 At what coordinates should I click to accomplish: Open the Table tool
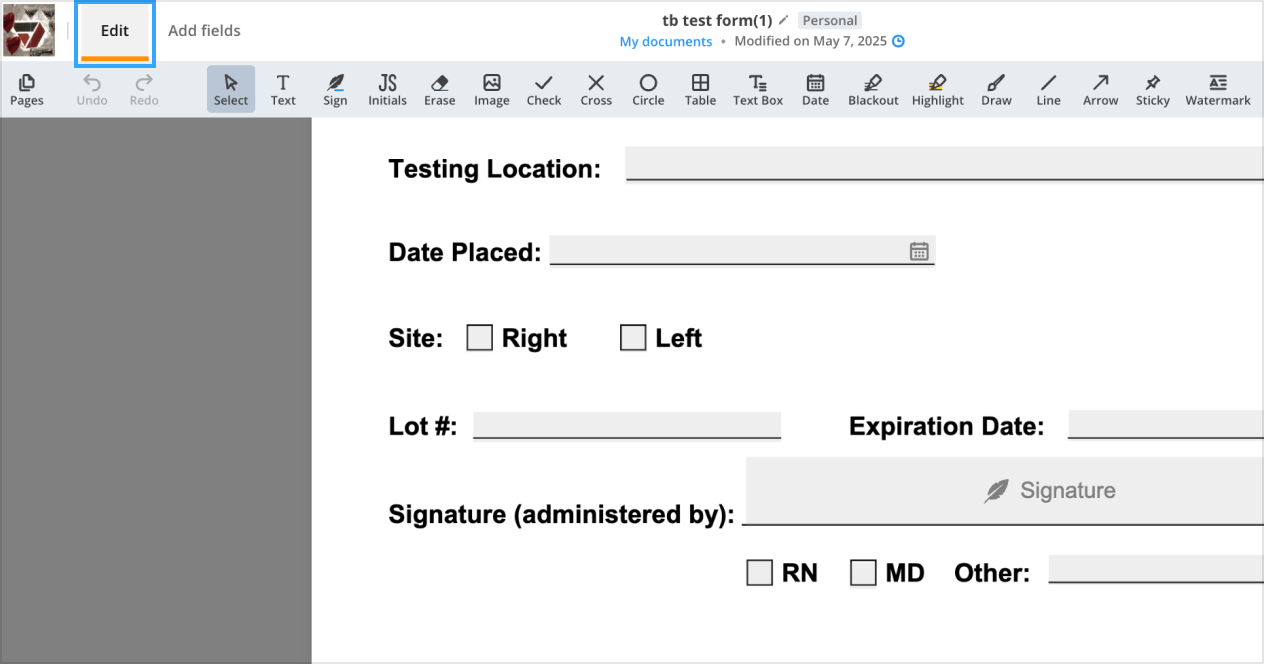(x=700, y=89)
